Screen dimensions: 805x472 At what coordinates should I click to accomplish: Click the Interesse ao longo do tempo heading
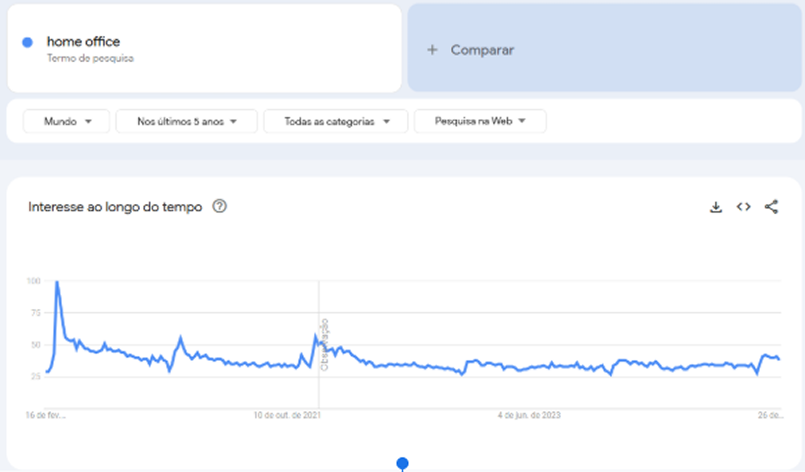(x=115, y=207)
